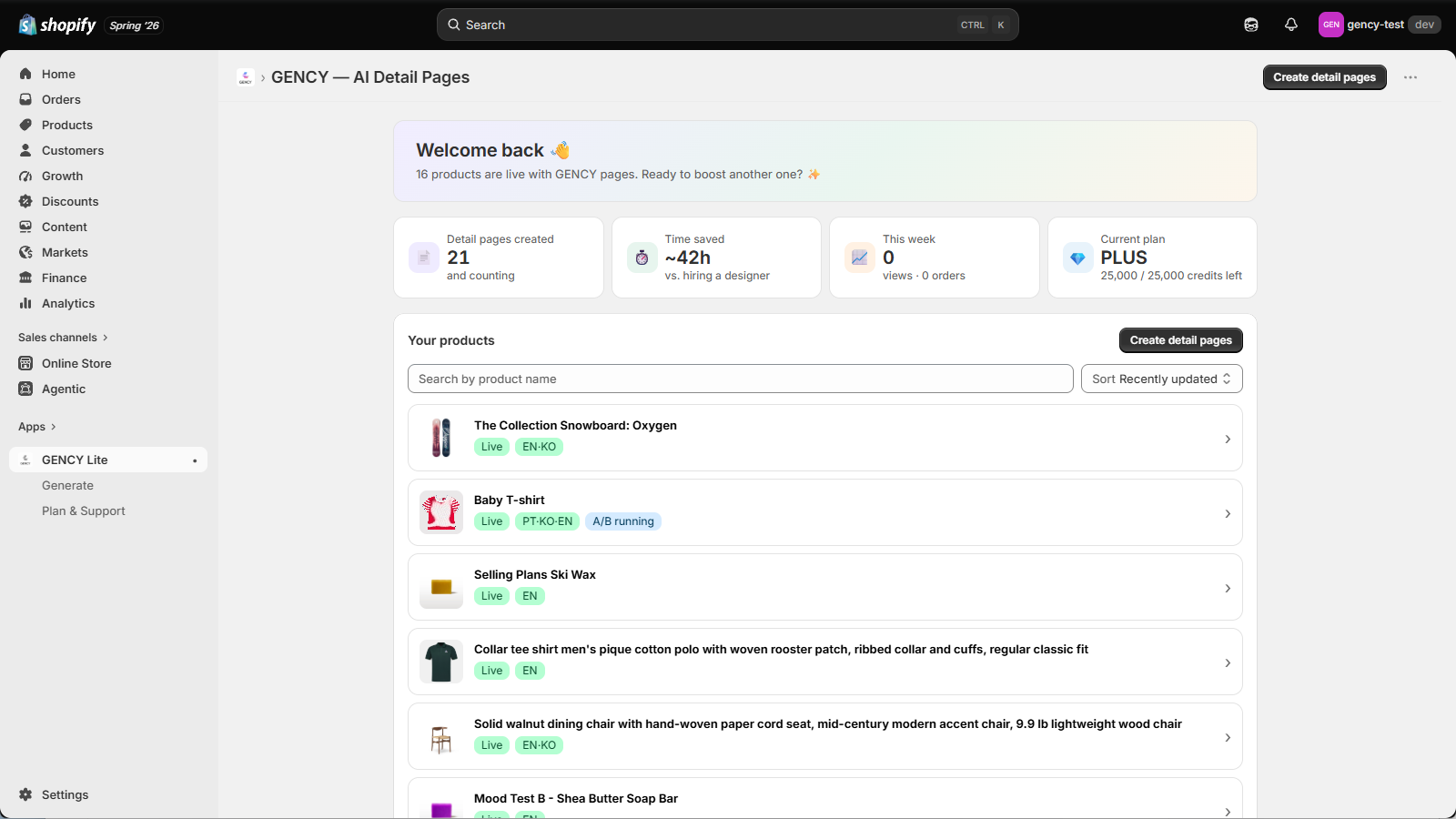1456x819 pixels.
Task: Click the Current plan diamond icon
Action: (x=1078, y=258)
